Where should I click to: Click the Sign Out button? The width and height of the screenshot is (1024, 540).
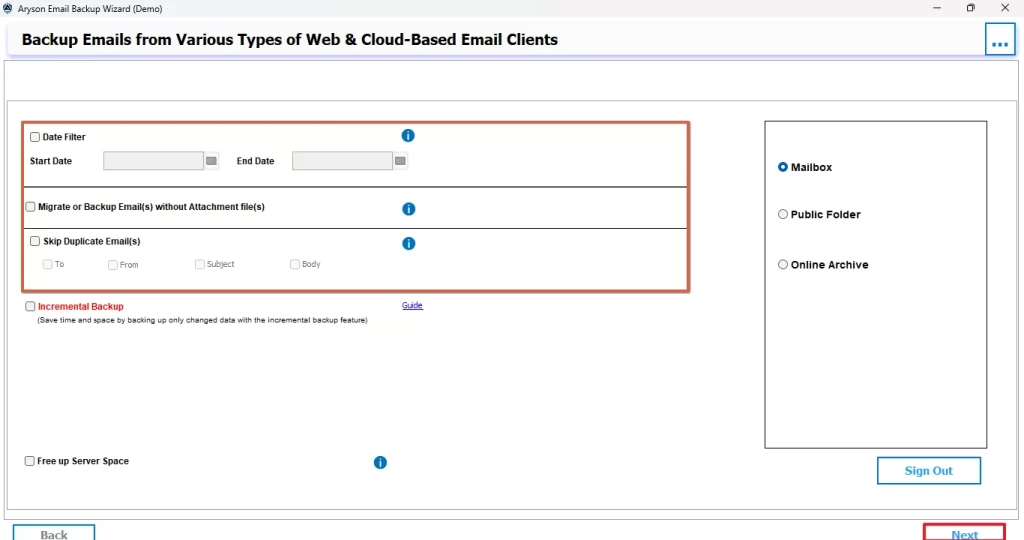point(928,471)
